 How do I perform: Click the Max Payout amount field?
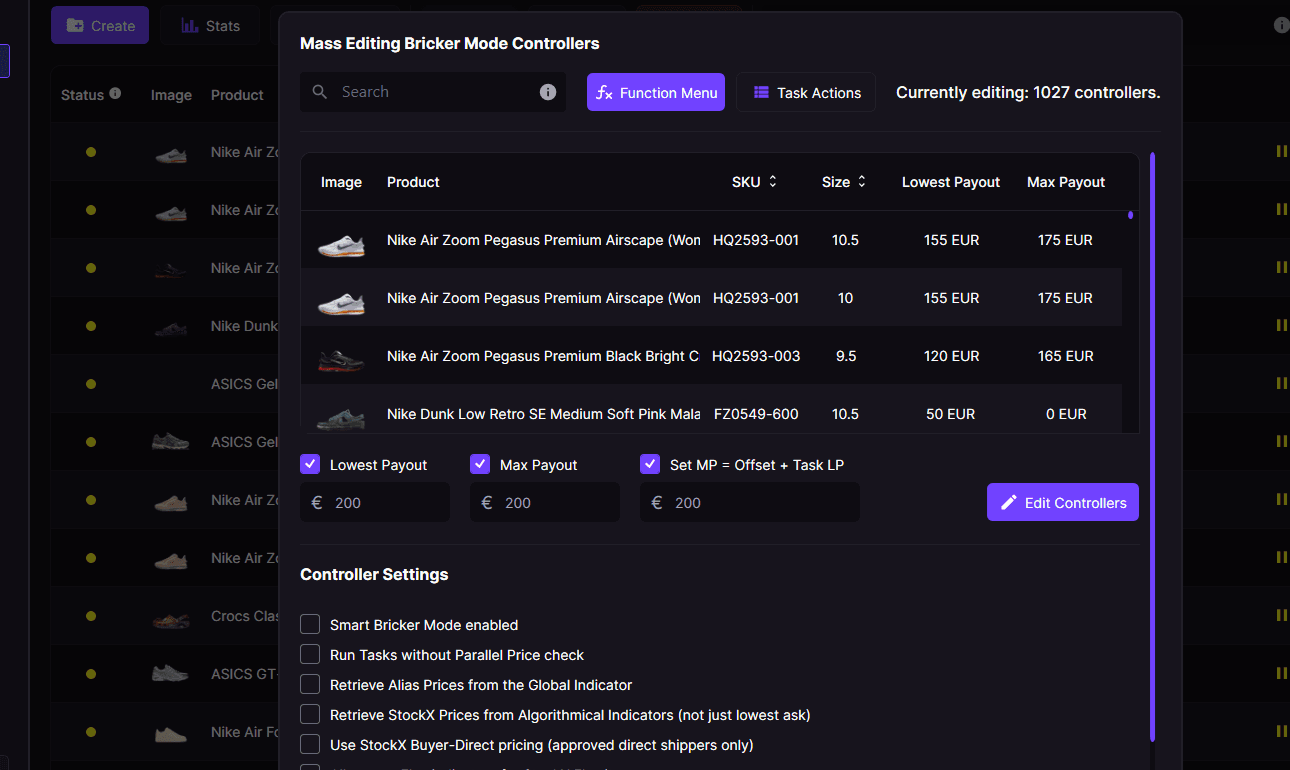tap(545, 502)
